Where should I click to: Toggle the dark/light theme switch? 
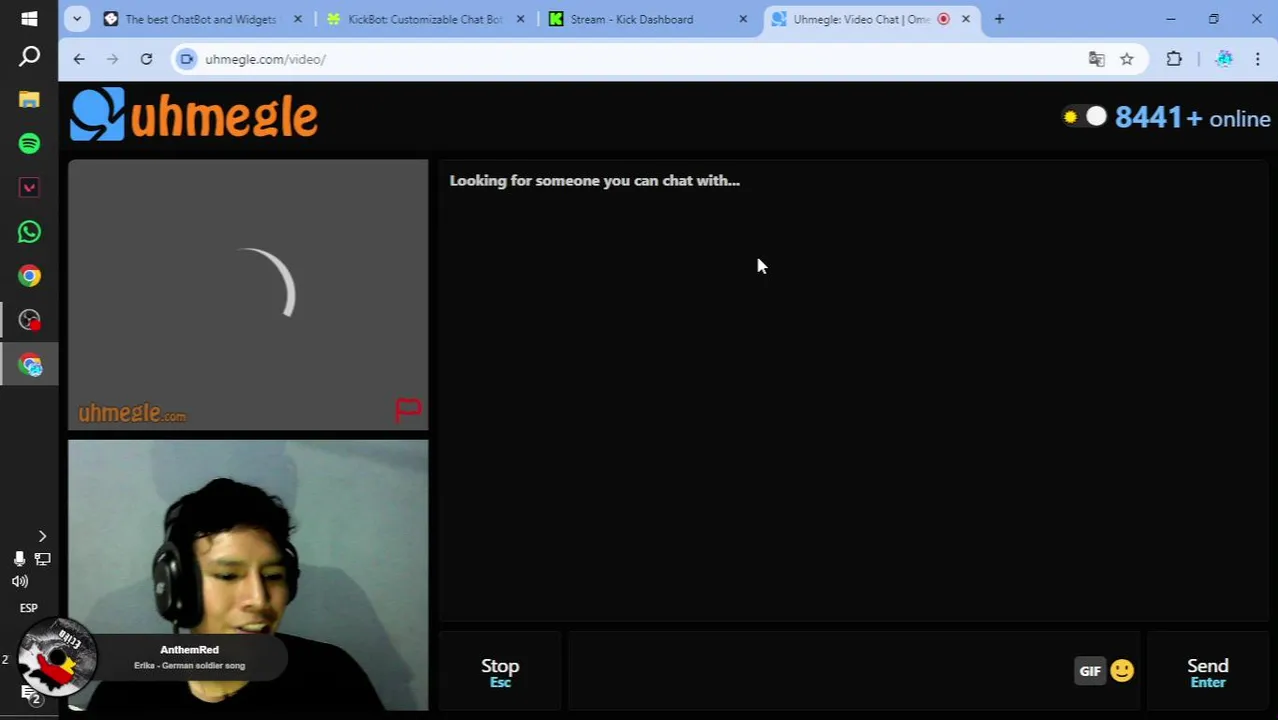pos(1085,117)
